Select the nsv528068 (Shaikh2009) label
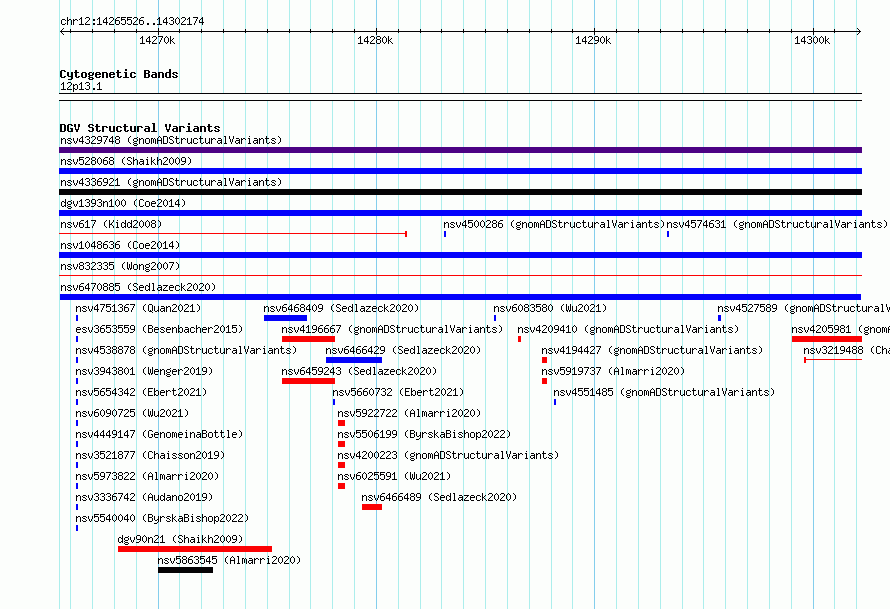 126,161
